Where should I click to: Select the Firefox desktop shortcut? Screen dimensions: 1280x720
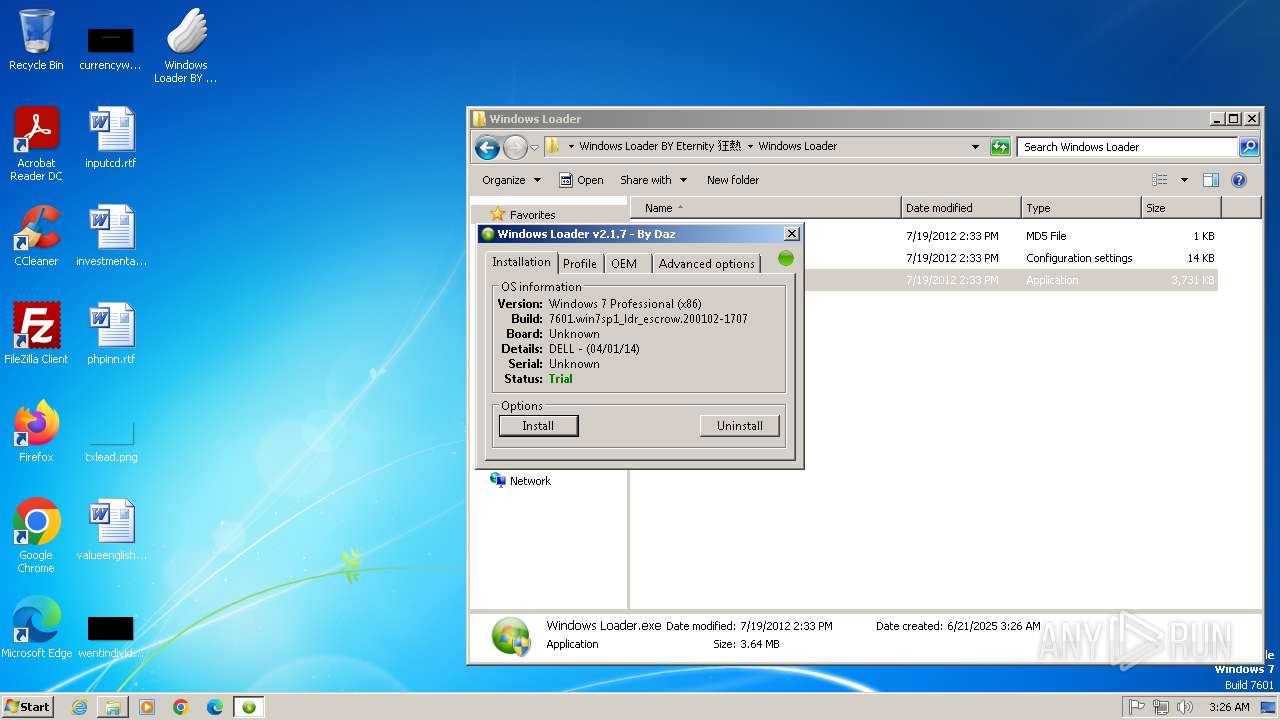[x=36, y=432]
